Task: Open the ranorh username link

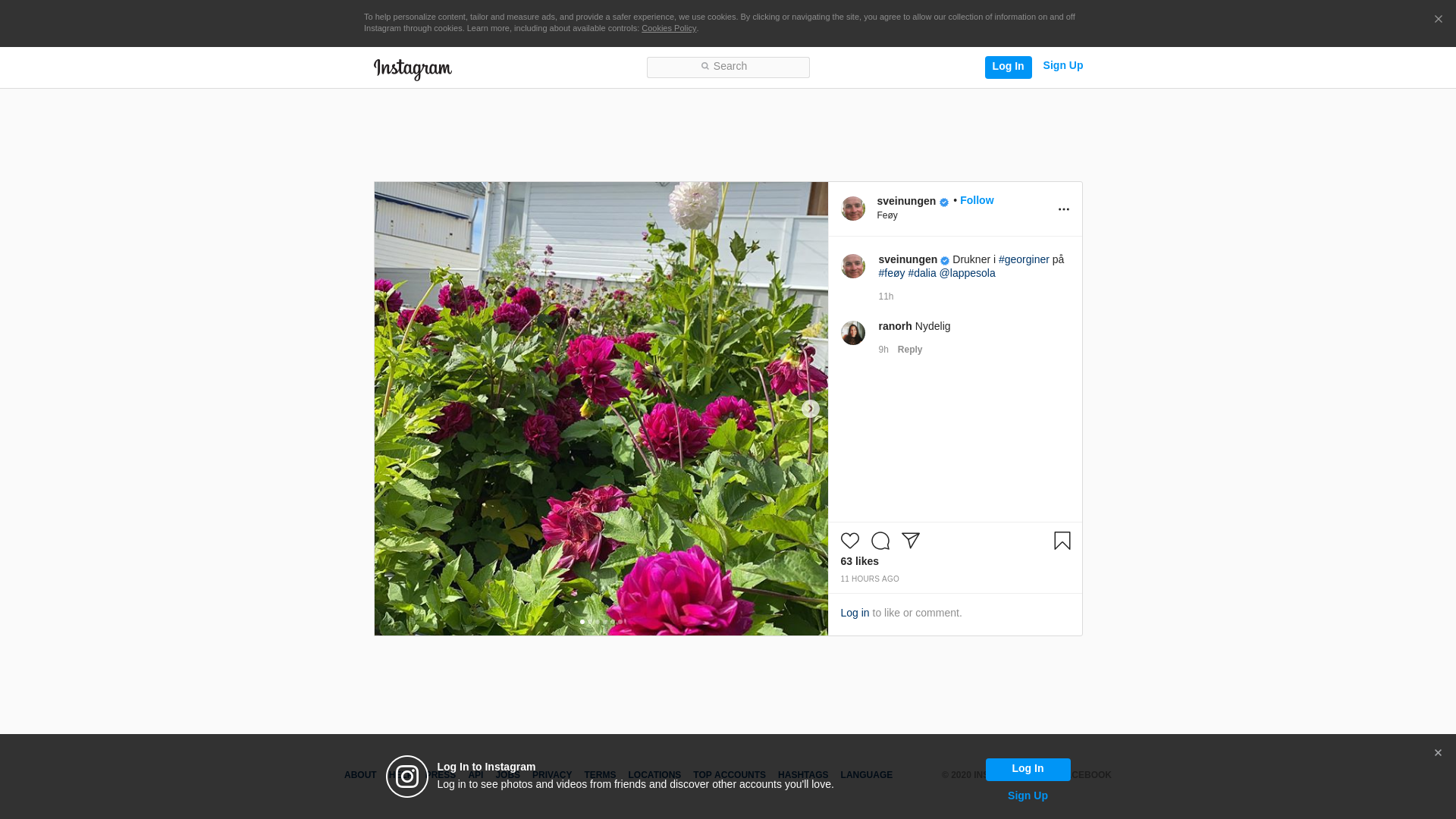Action: point(895,326)
